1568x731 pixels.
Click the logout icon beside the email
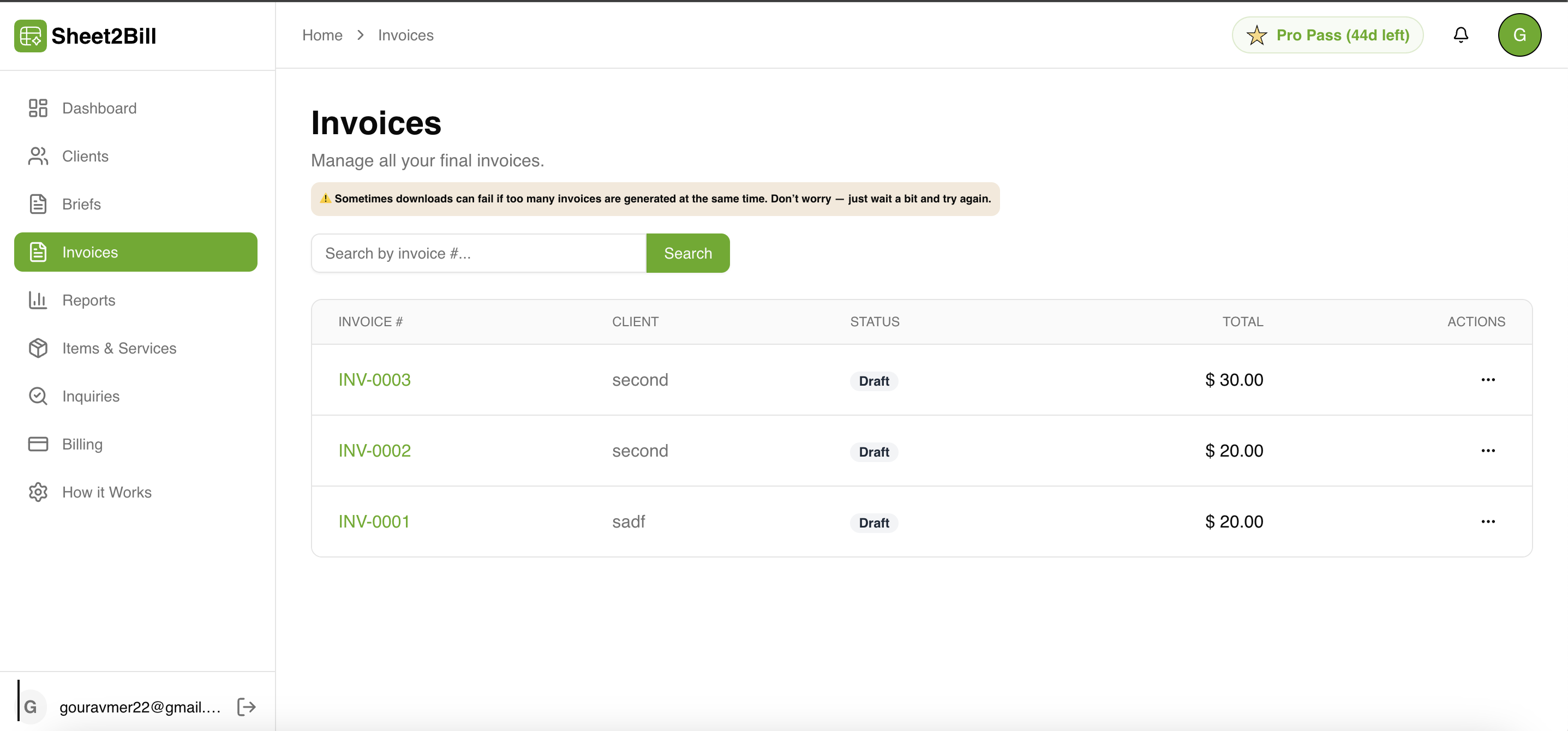tap(247, 706)
